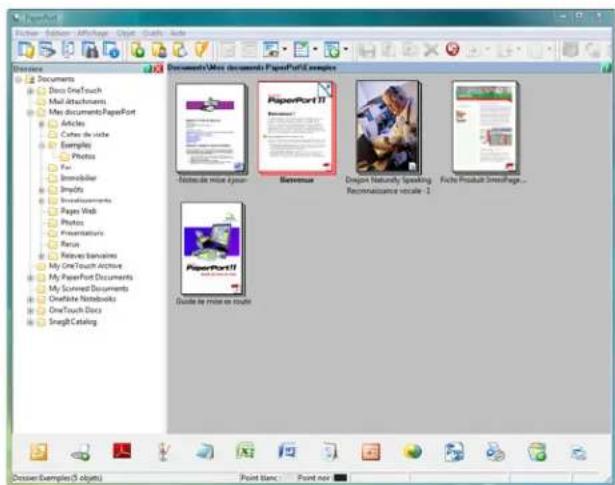
Task: Open the Affichage menu
Action: coord(93,33)
